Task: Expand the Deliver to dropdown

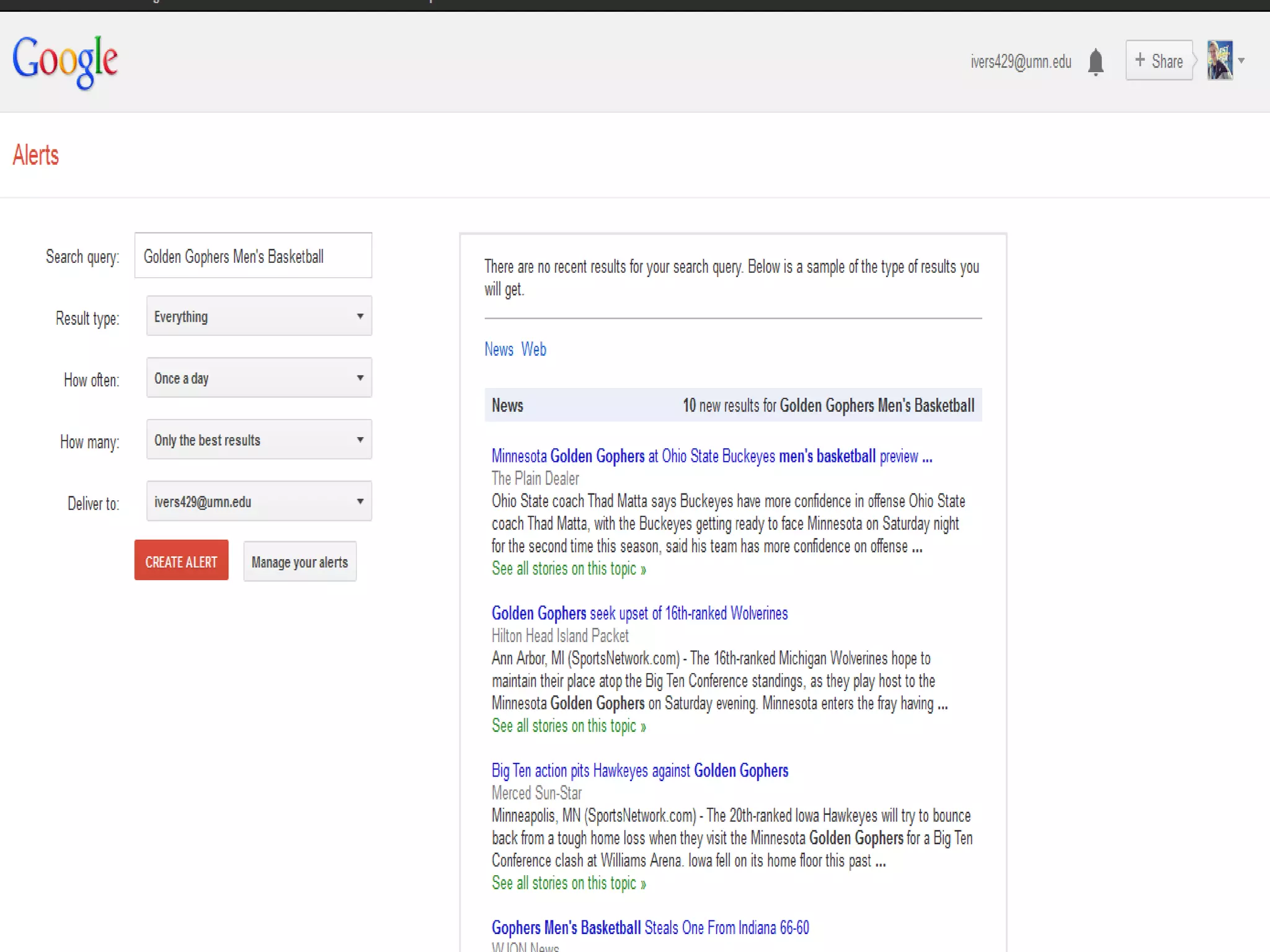Action: coord(259,501)
